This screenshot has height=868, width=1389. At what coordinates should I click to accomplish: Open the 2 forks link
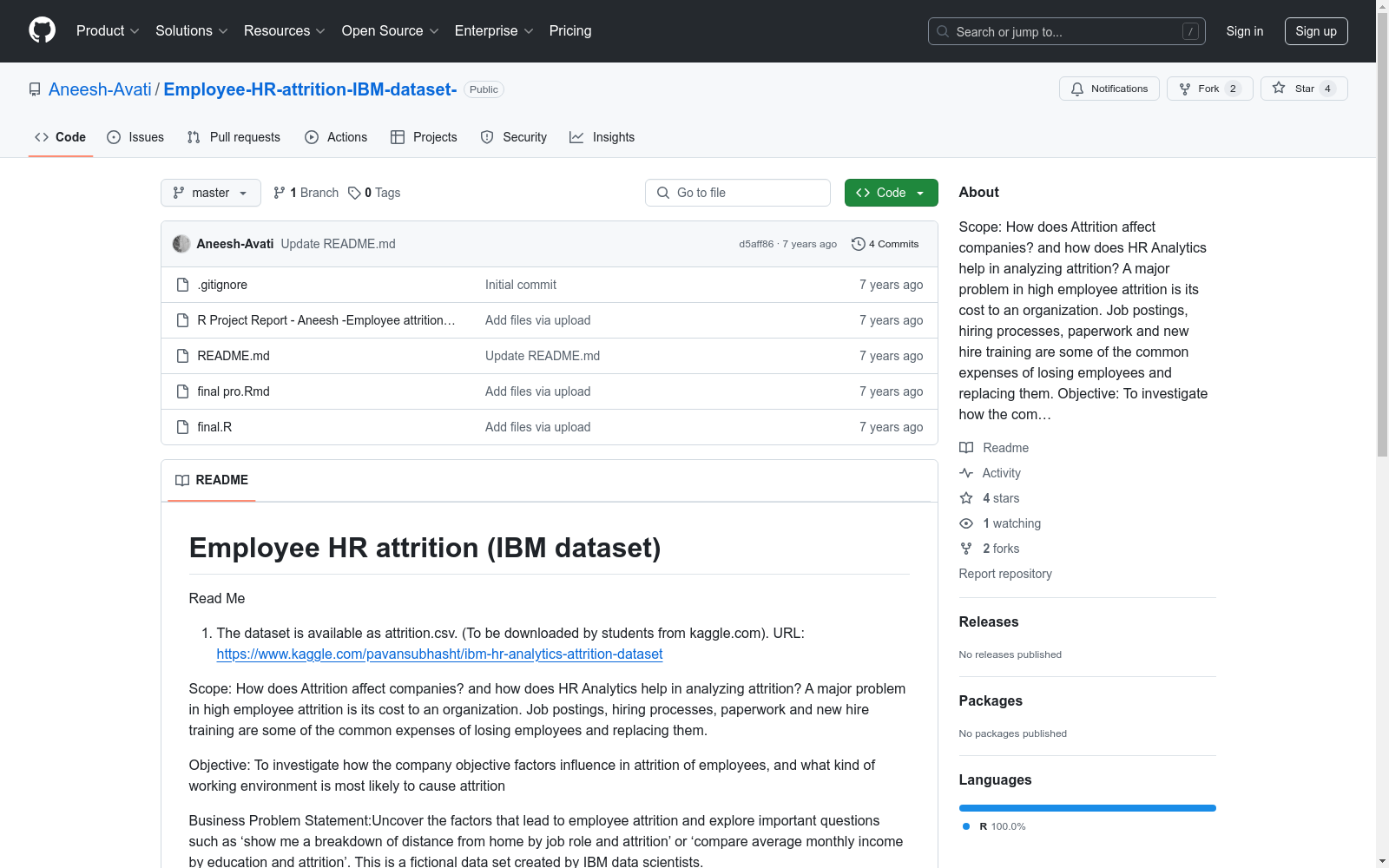(990, 549)
